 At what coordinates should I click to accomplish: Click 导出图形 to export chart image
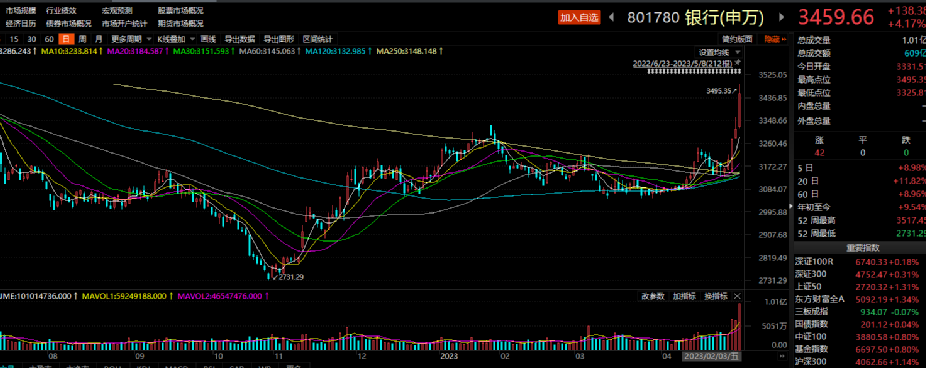tap(279, 40)
